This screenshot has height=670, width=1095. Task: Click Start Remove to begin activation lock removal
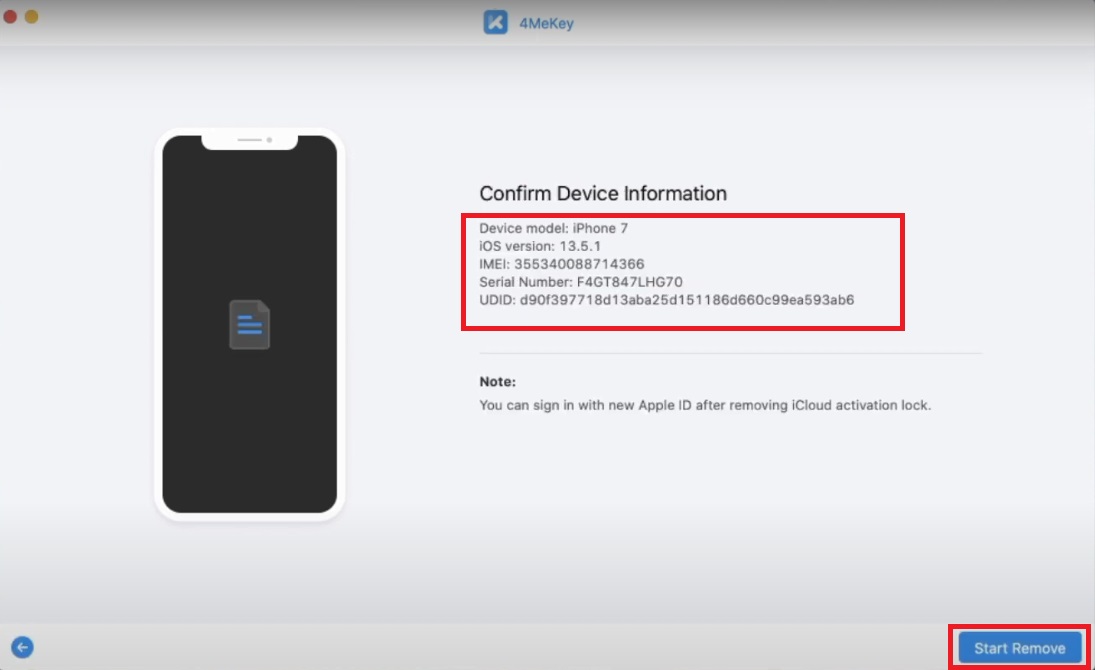tap(1021, 648)
